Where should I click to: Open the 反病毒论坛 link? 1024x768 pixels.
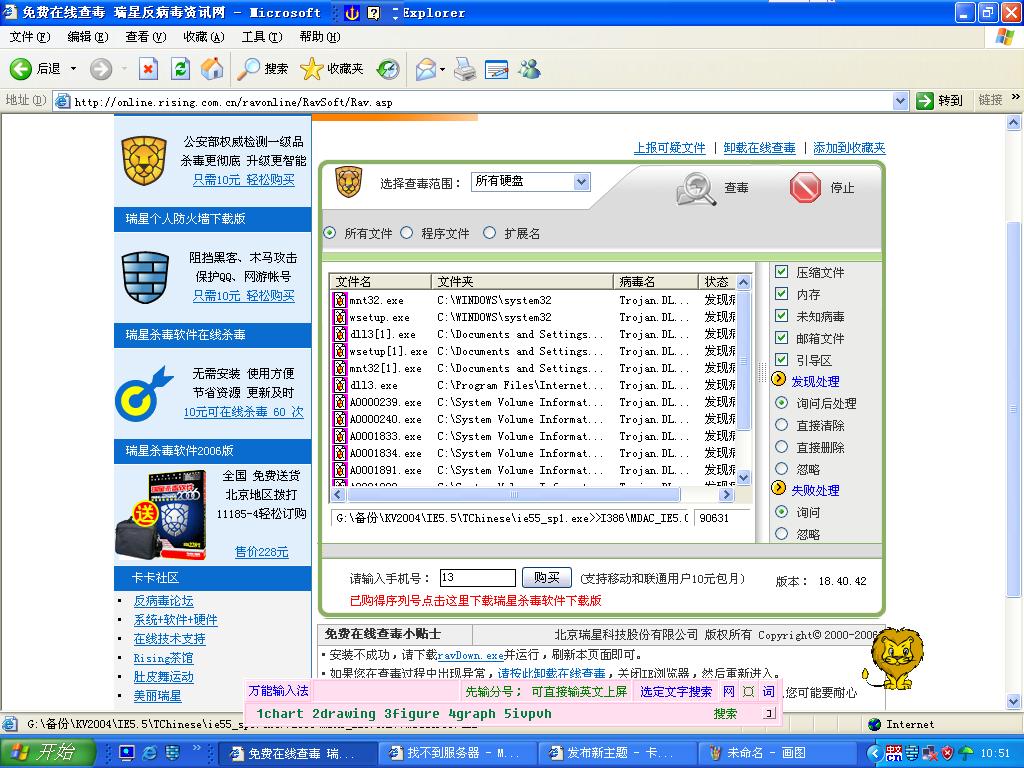pos(163,601)
